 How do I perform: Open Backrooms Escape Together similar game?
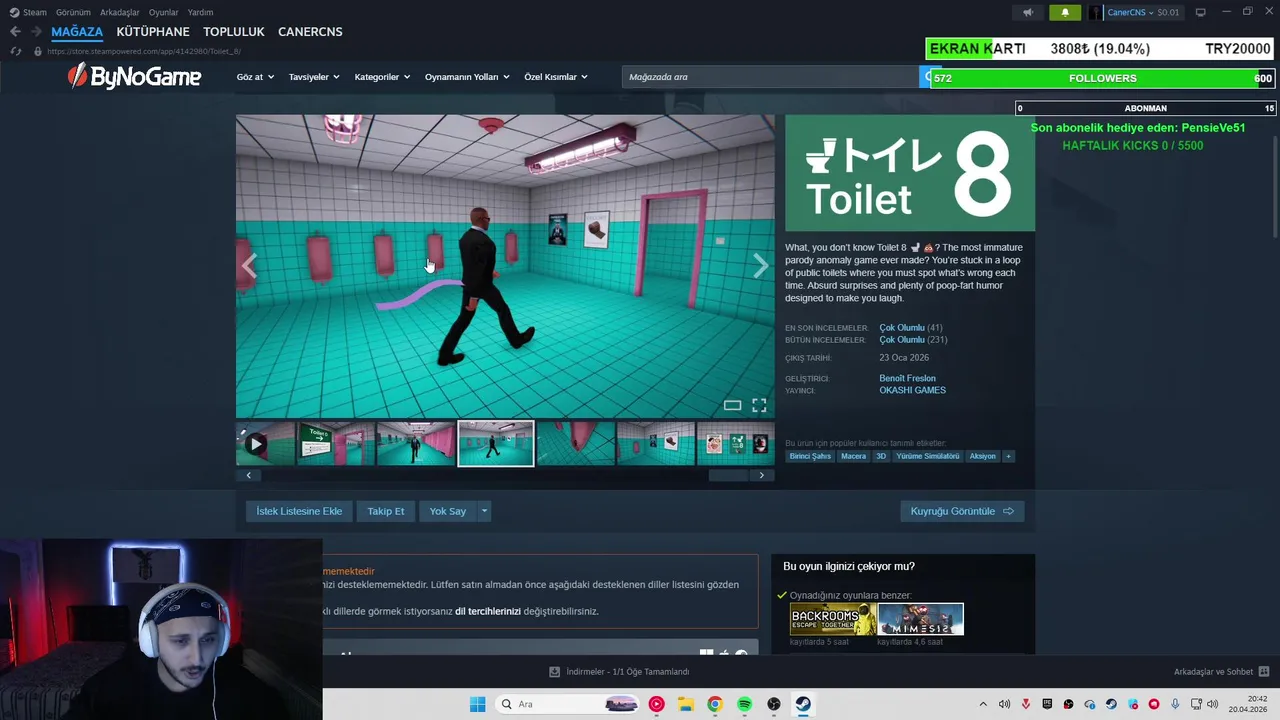833,619
